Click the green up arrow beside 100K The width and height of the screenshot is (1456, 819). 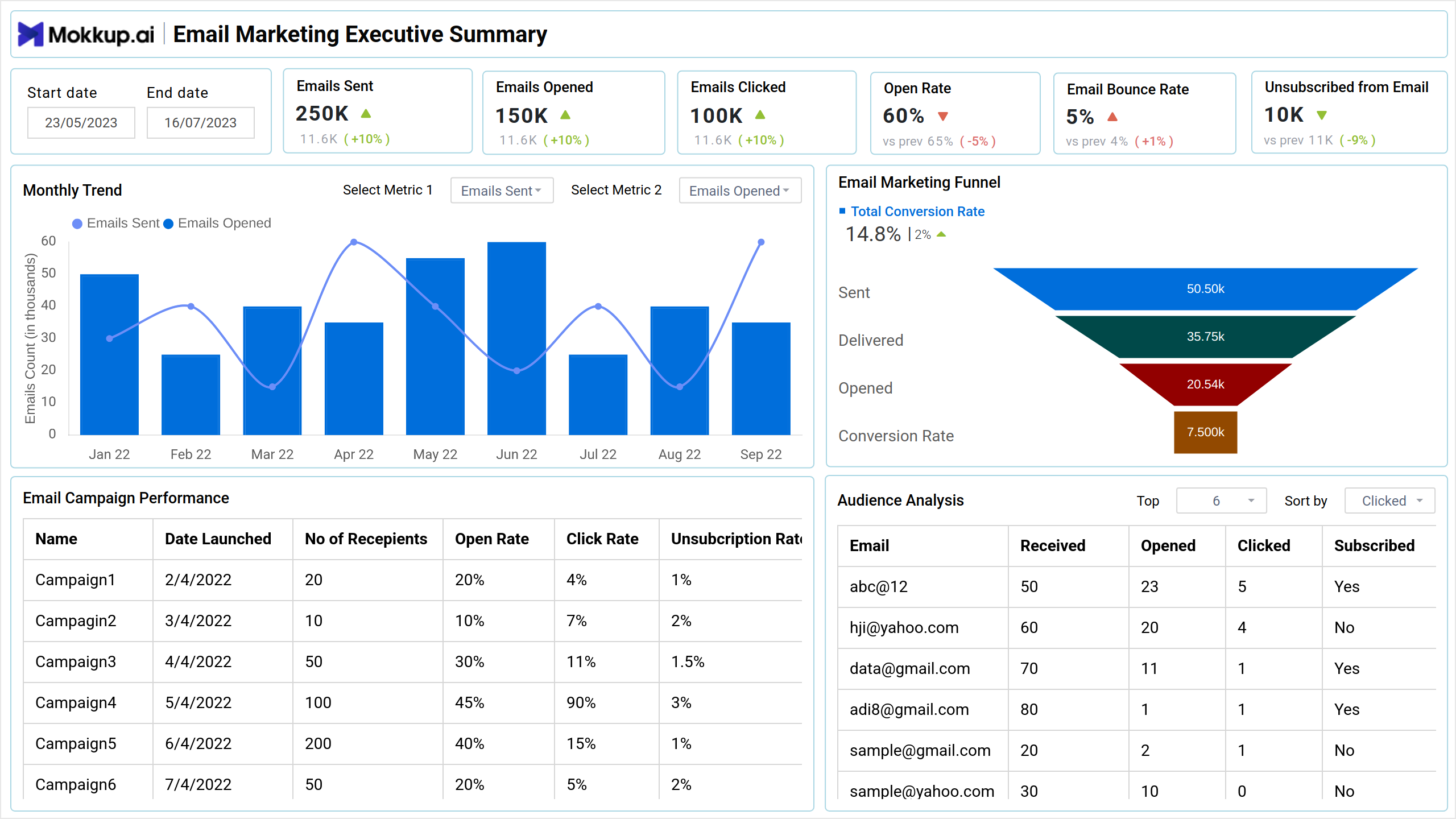760,115
